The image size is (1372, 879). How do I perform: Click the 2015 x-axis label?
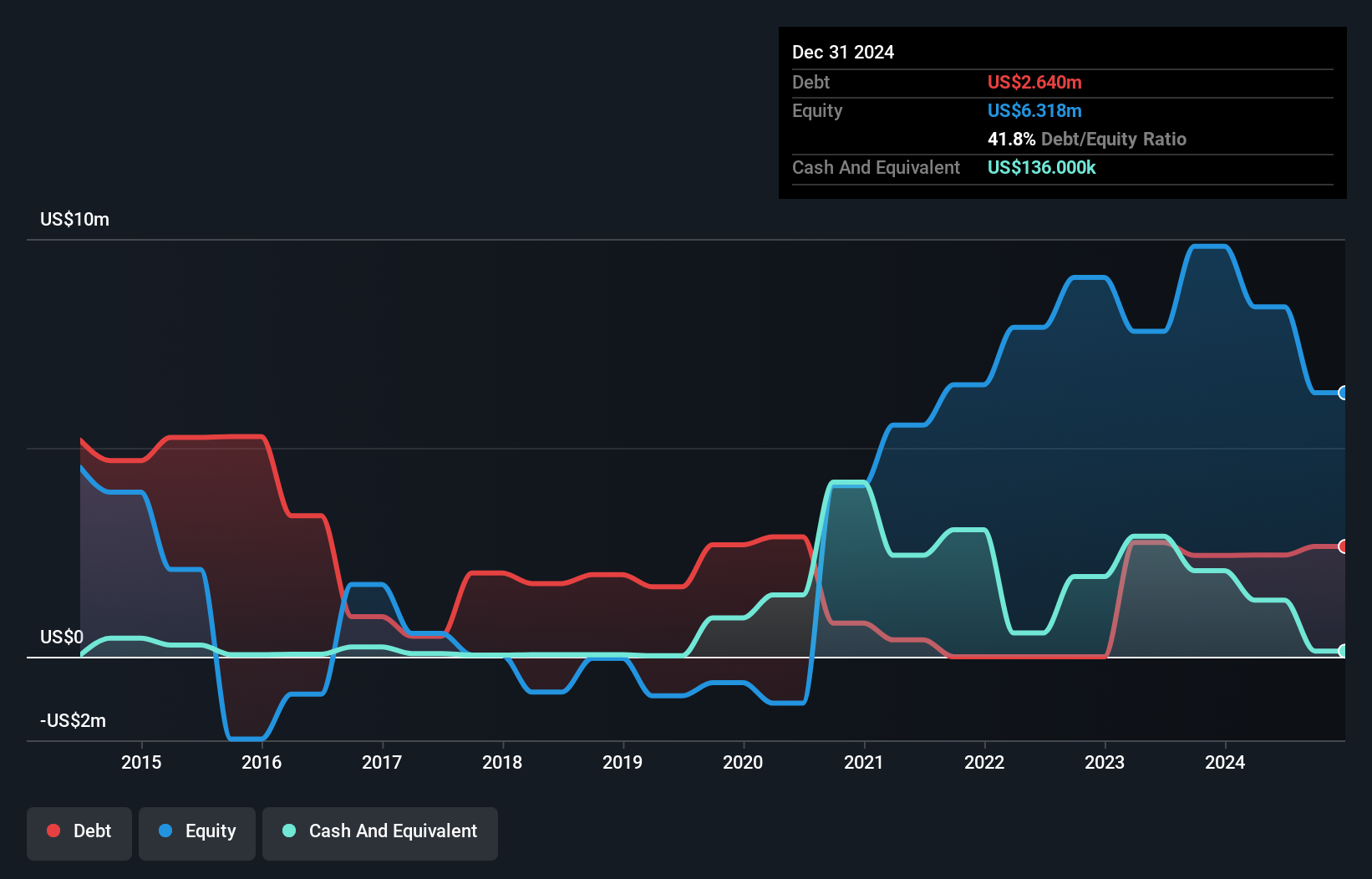coord(141,762)
